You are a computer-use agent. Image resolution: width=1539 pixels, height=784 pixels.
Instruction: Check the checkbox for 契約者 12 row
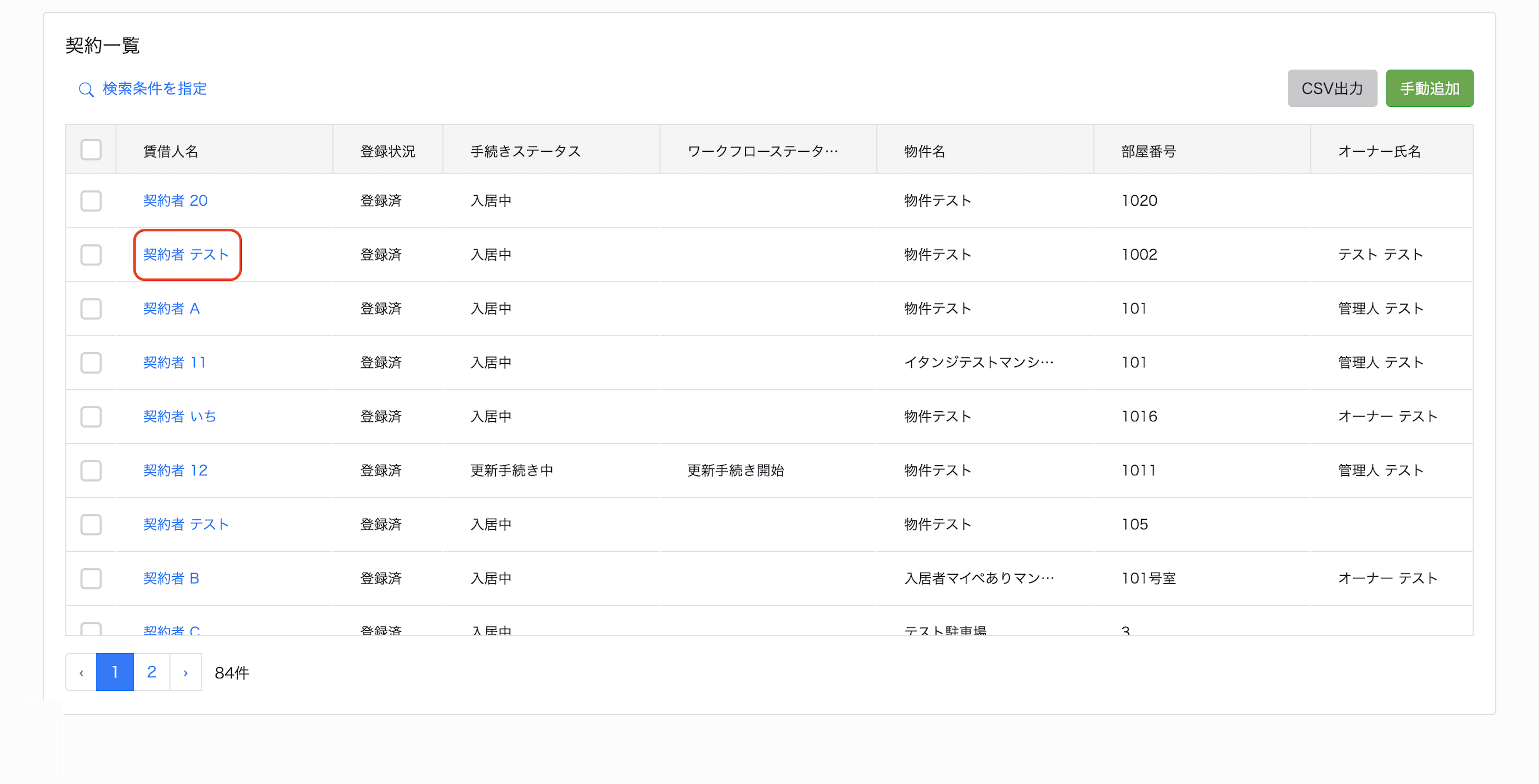point(91,471)
